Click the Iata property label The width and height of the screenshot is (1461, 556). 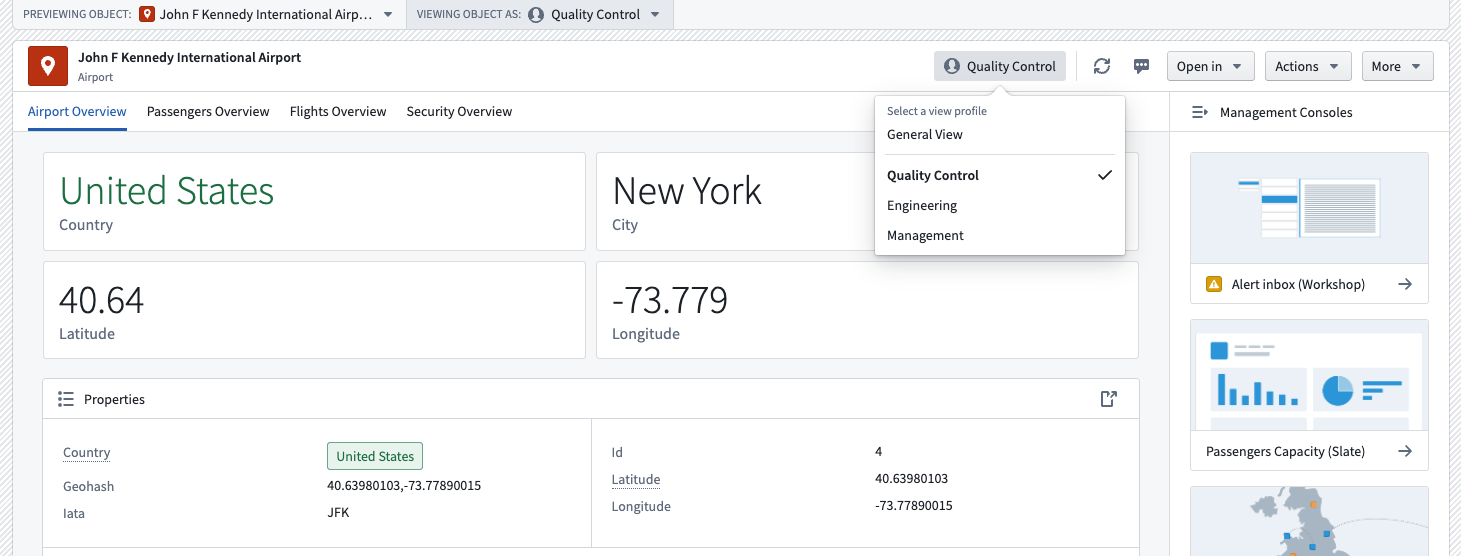(74, 512)
